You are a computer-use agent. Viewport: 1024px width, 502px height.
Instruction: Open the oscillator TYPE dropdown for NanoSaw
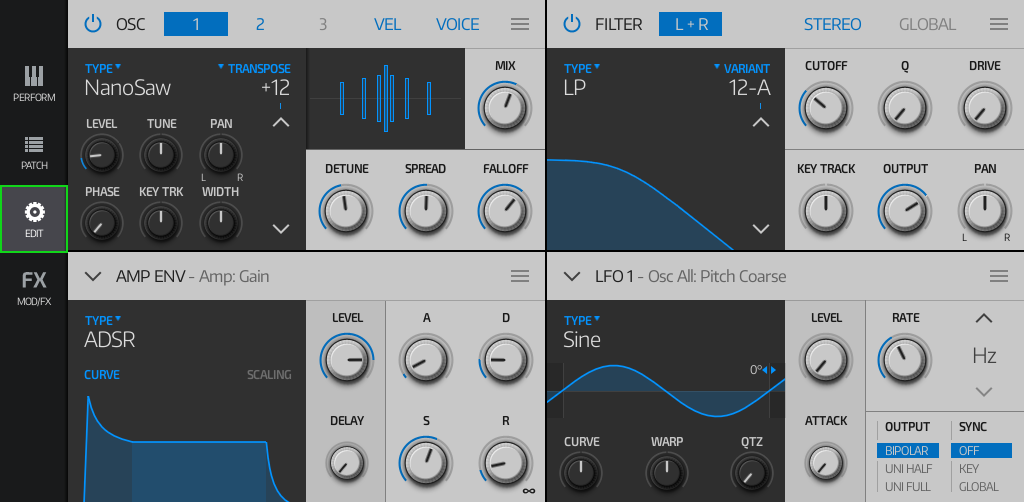click(103, 69)
